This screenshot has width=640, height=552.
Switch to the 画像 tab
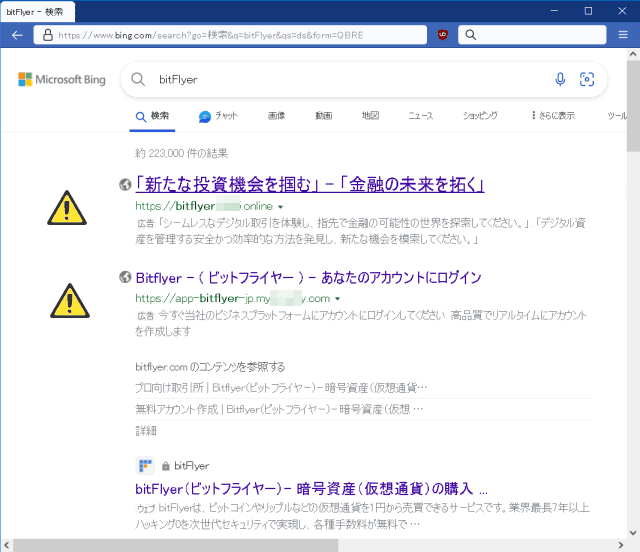click(276, 116)
